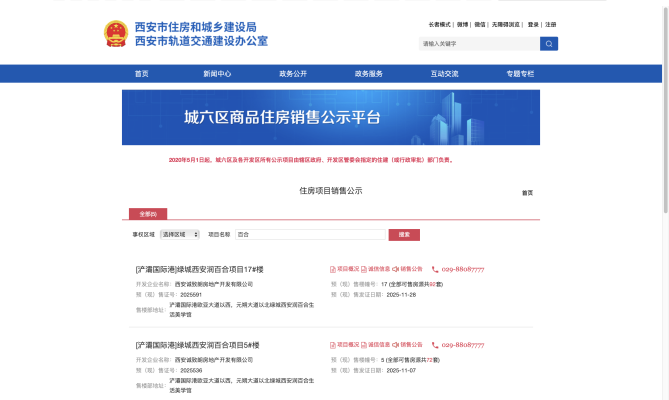This screenshot has height=400, width=669.
Task: Go to the 新闻中心 navigation item
Action: click(217, 74)
